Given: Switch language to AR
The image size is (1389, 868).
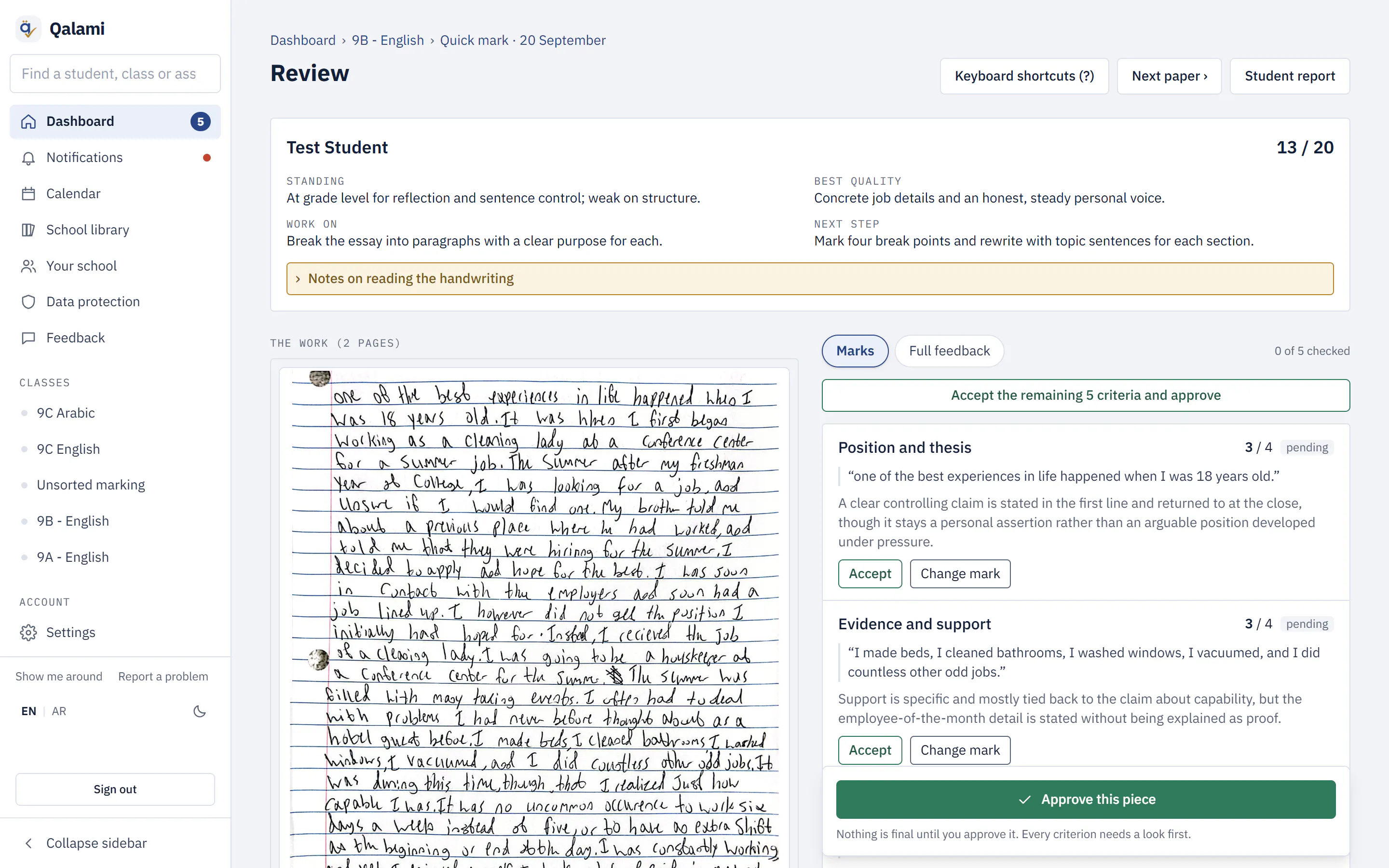Looking at the screenshot, I should click(58, 711).
